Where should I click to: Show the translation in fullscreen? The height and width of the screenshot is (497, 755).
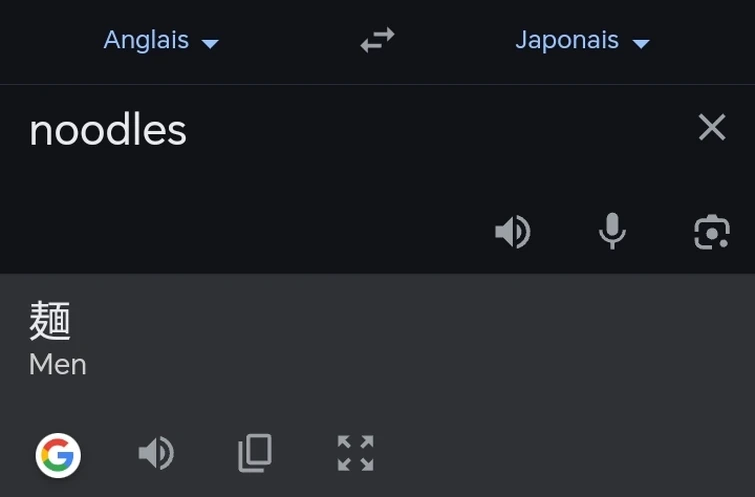pos(355,454)
